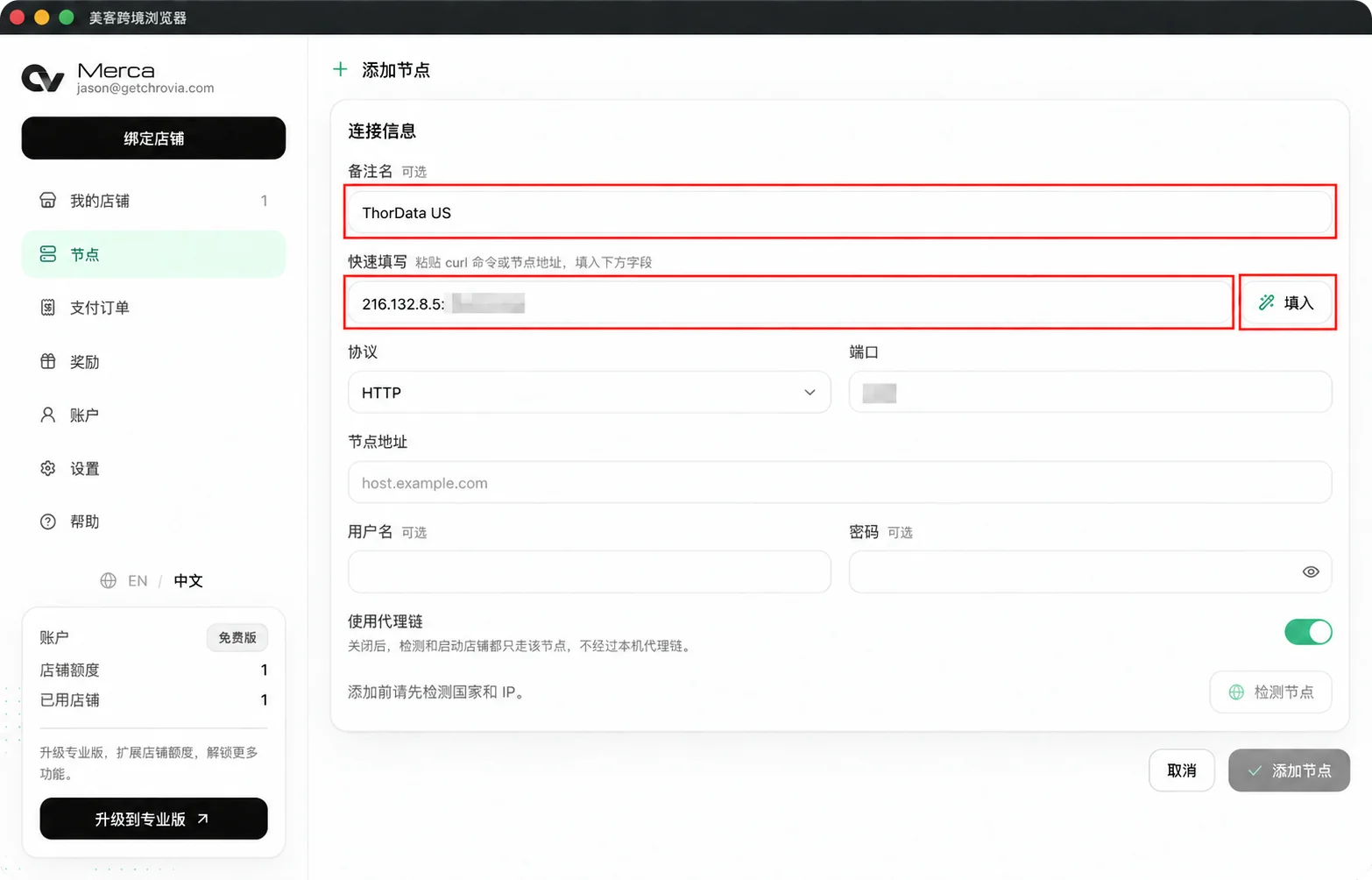Click the Merca logo icon
The height and width of the screenshot is (880, 1372).
(43, 78)
